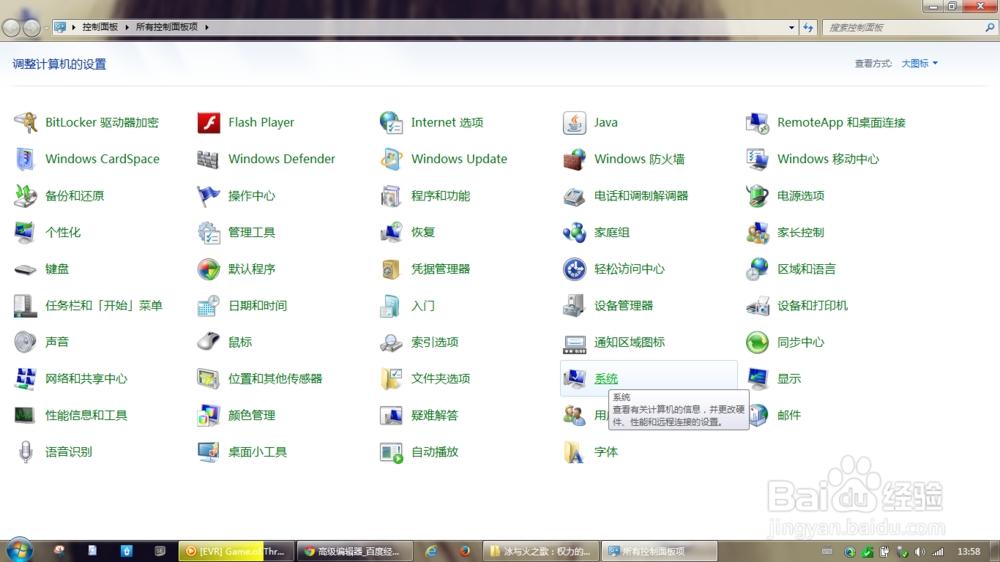Click the 所有控制面板项 breadcrumb
The width and height of the screenshot is (1000, 562).
(x=167, y=27)
